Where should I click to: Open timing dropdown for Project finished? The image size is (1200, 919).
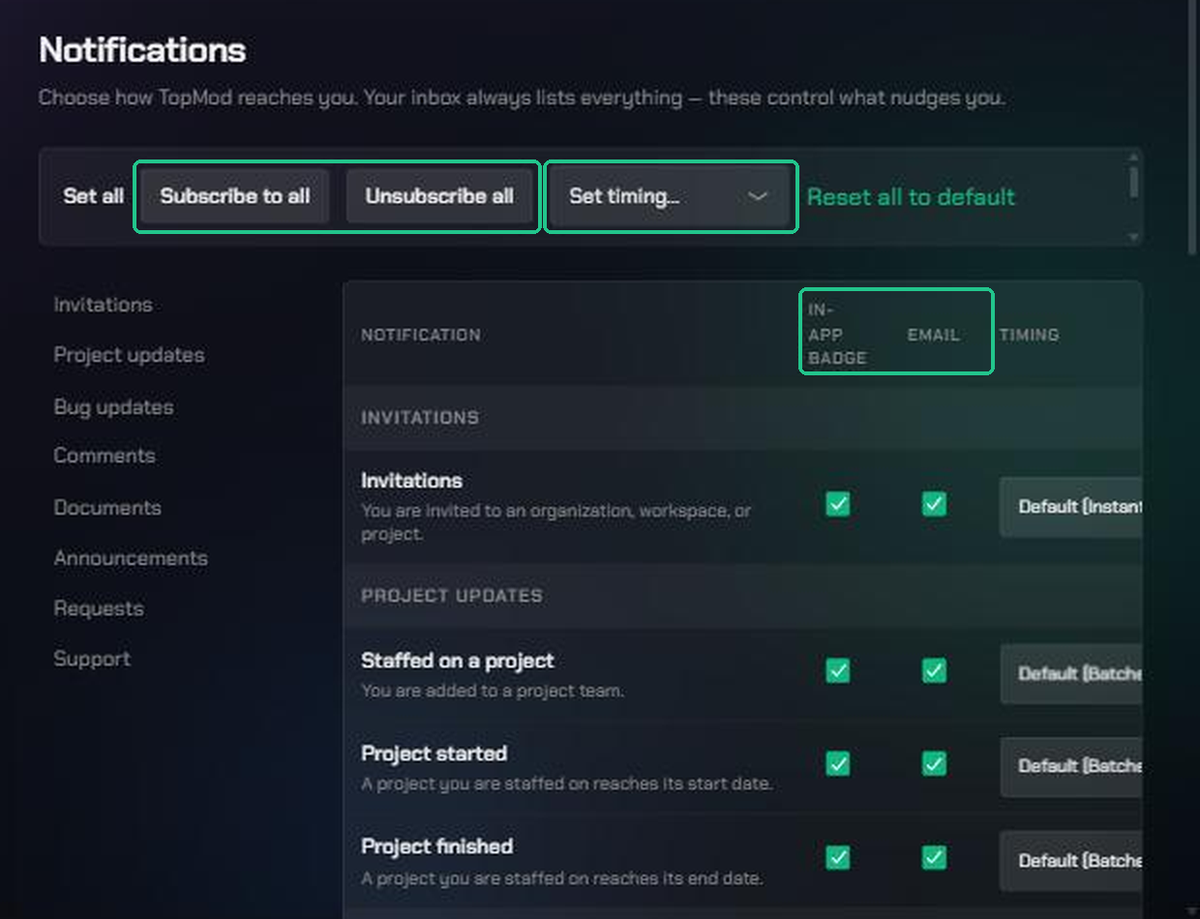pos(1071,861)
